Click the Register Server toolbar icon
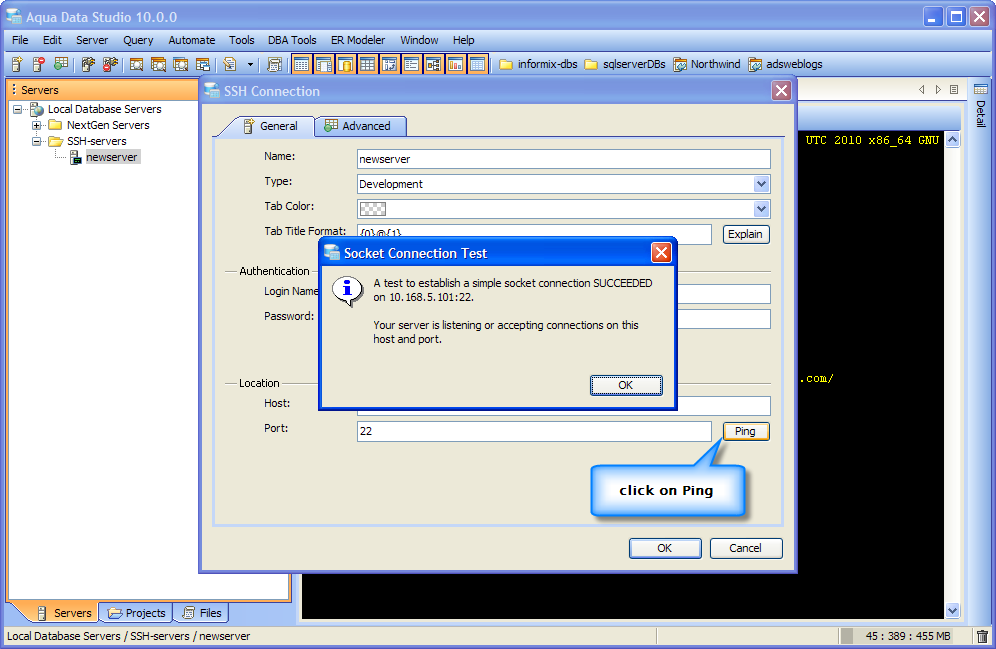 (17, 64)
